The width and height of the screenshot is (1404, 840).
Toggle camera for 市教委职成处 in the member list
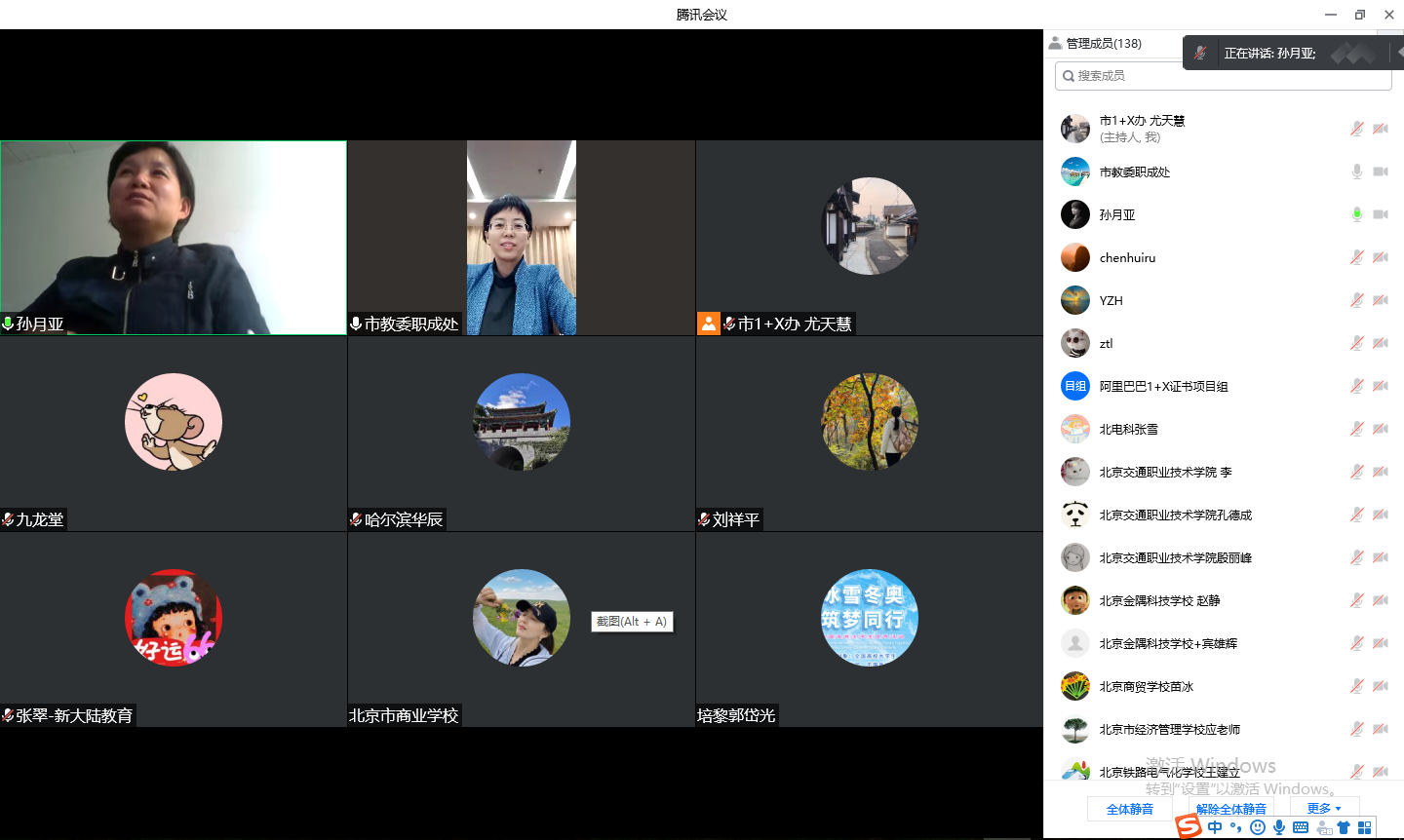[1381, 172]
